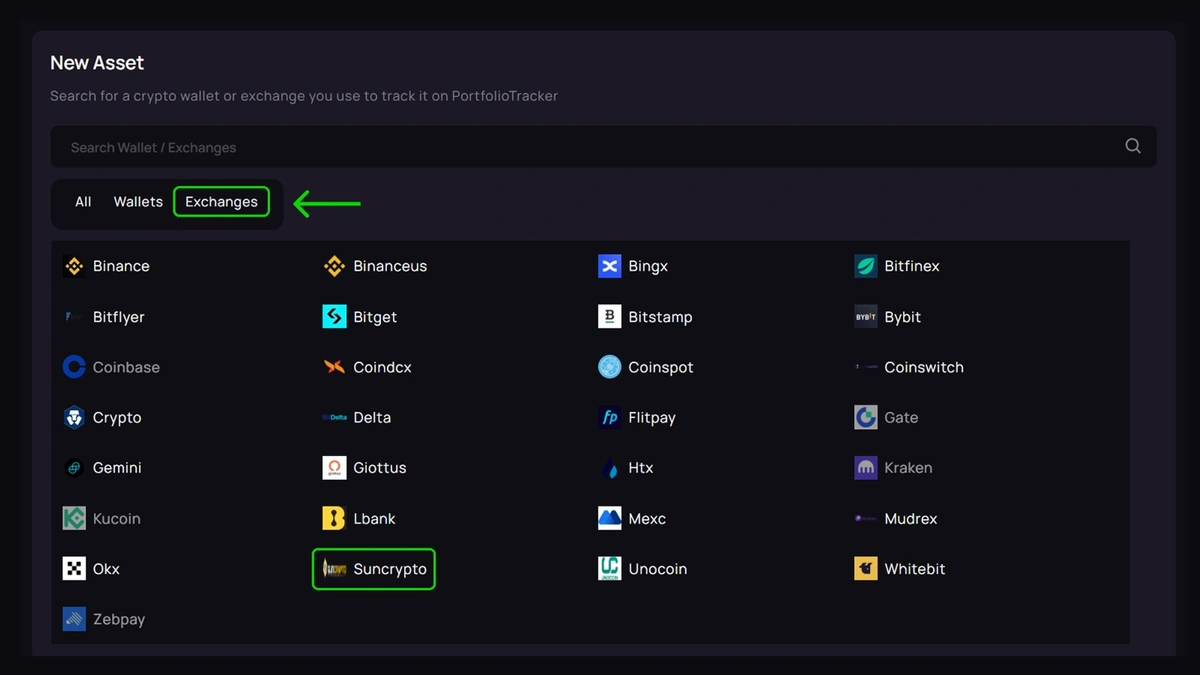Click the Kraken purple icon
1200x675 pixels.
(866, 468)
